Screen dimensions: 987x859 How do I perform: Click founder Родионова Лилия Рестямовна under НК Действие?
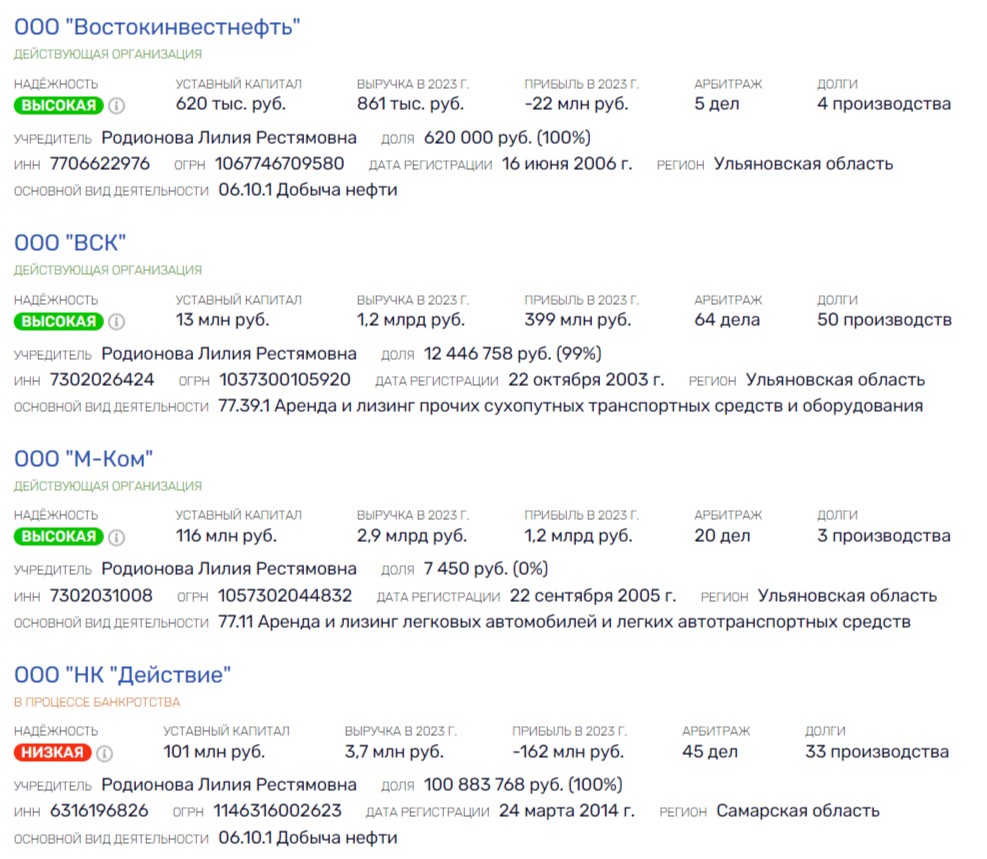(x=229, y=785)
